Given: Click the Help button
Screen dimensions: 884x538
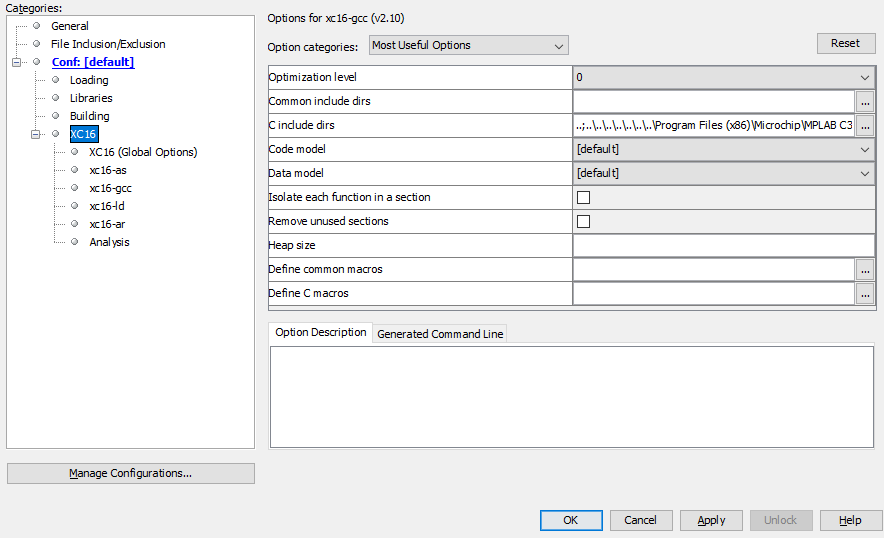Looking at the screenshot, I should 851,520.
